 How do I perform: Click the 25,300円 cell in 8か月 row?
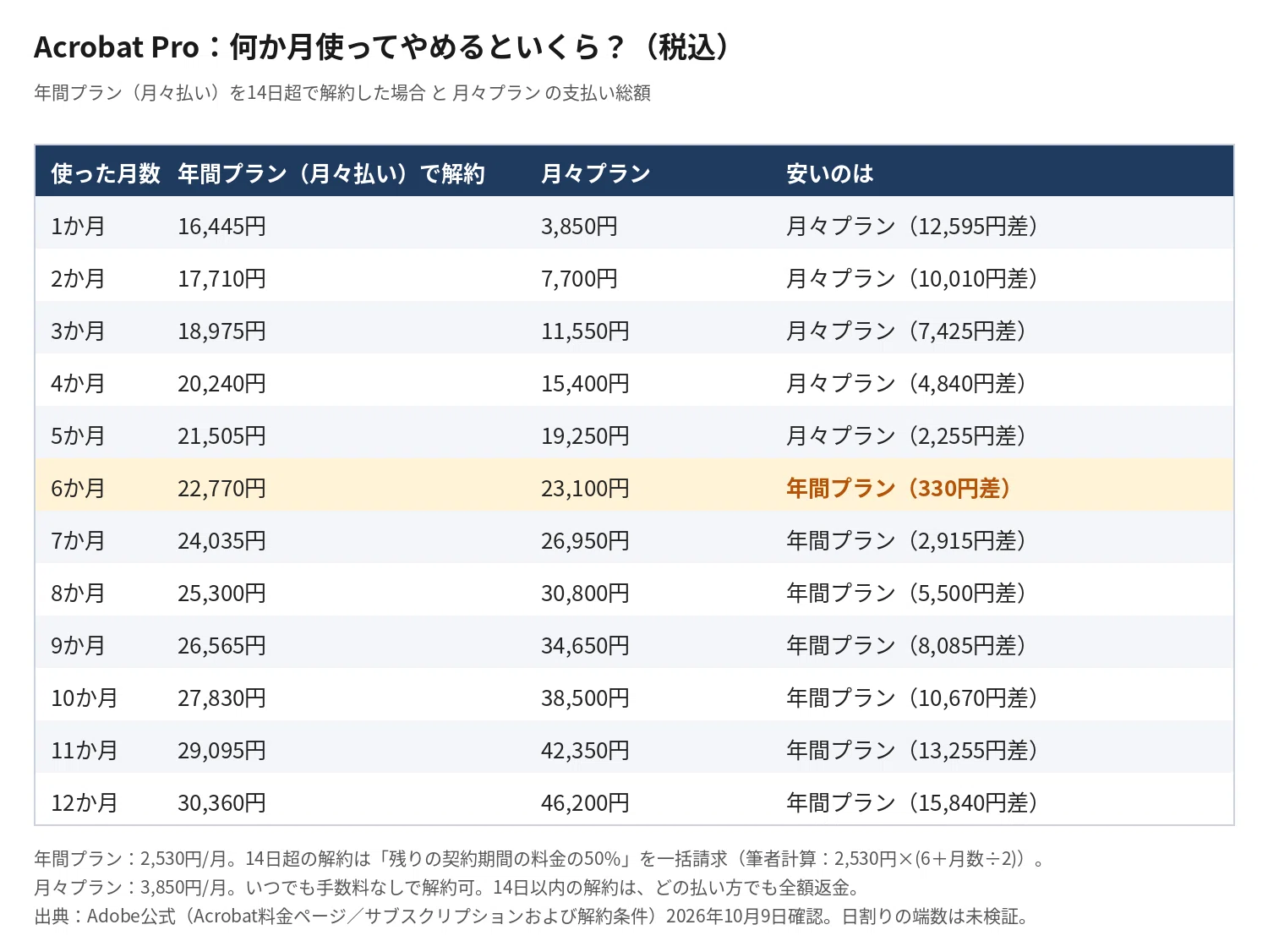click(x=221, y=593)
